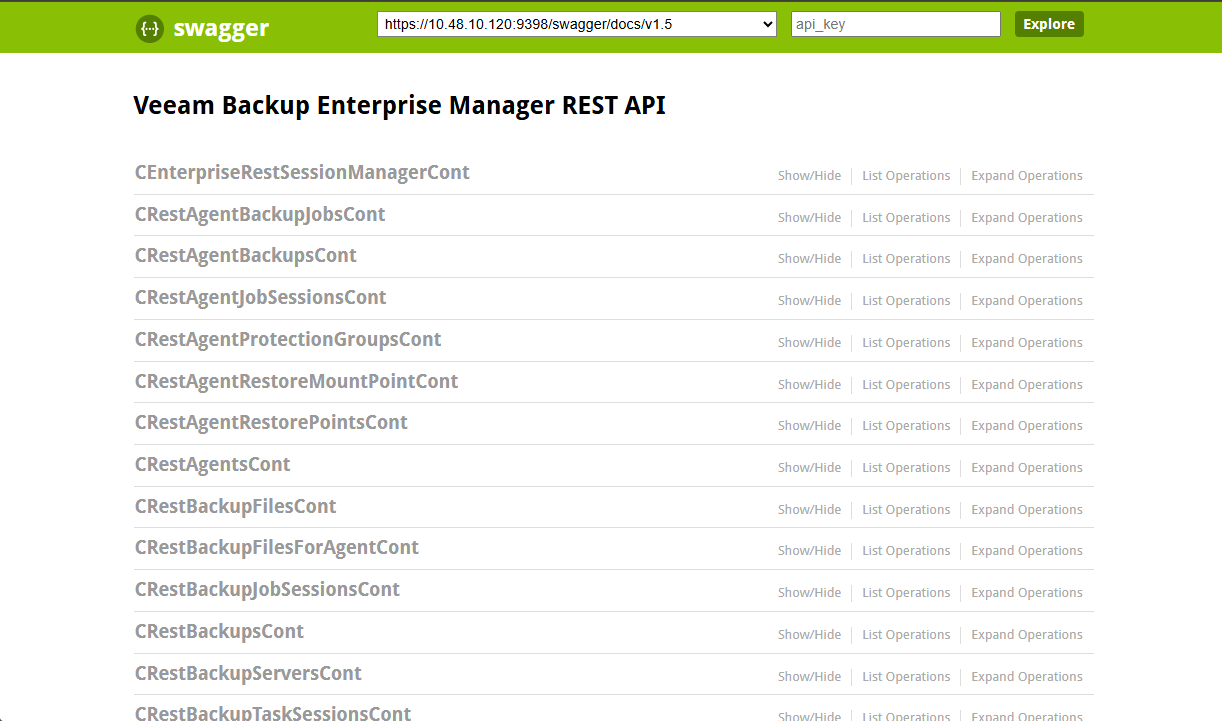Show/Hide CRestAgentBackupsCont operations

[x=810, y=259]
